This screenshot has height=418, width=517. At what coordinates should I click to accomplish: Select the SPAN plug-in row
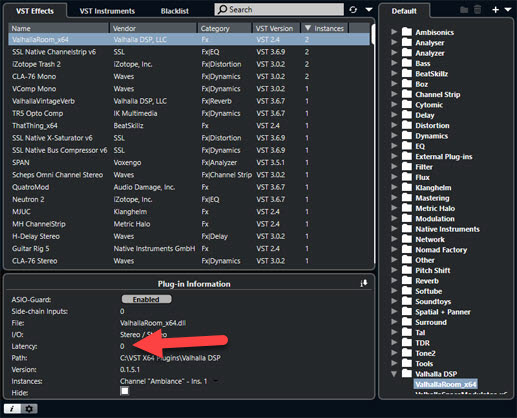tap(189, 162)
